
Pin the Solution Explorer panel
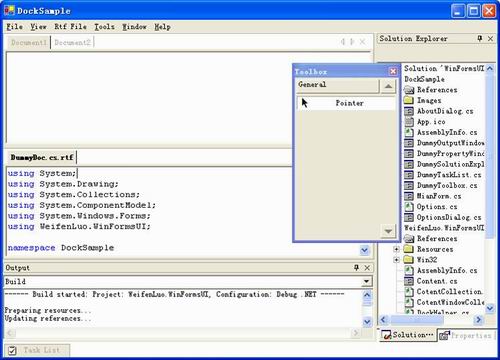coord(480,38)
